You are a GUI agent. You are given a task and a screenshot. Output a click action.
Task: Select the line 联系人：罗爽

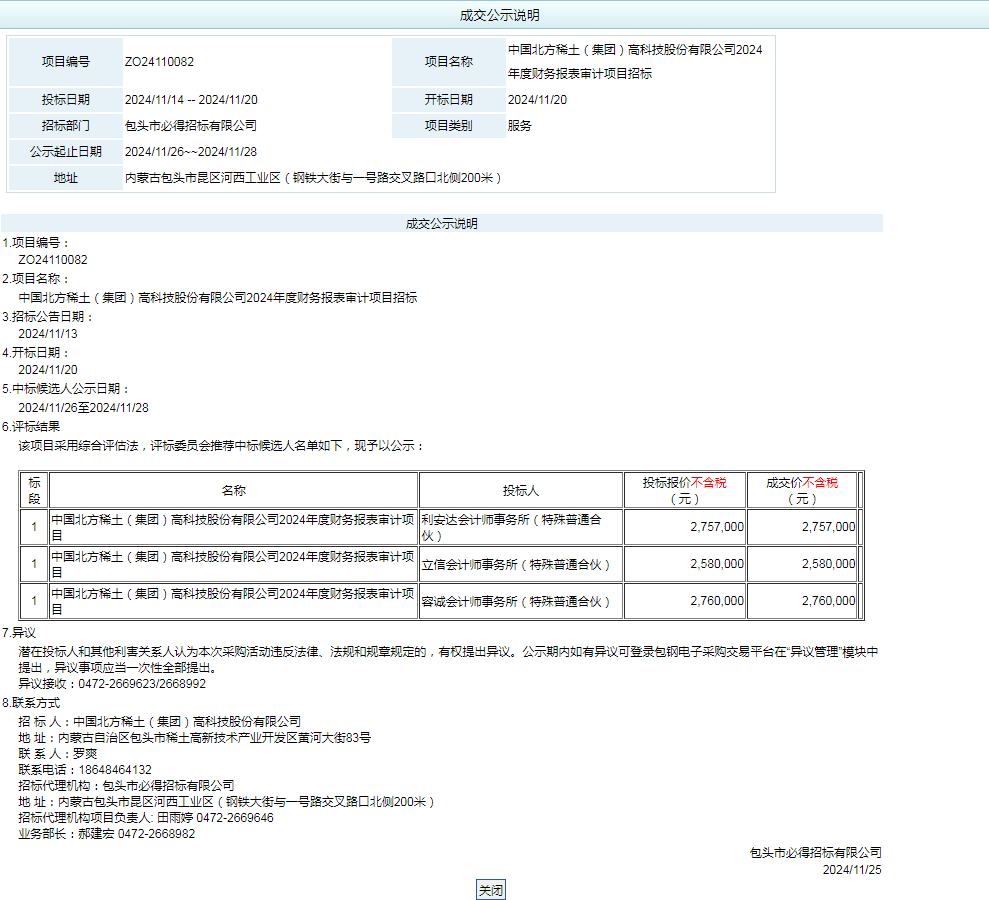58,754
